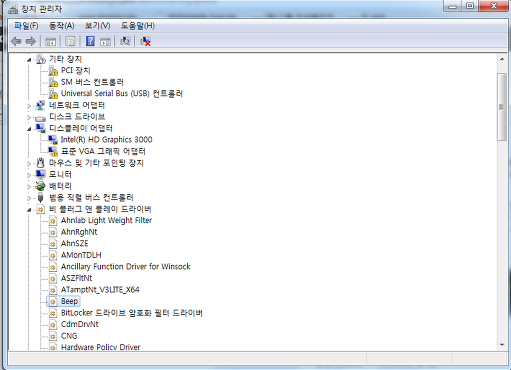511x370 pixels.
Task: Select Ancillary Function Driver for Winsock
Action: 126,267
